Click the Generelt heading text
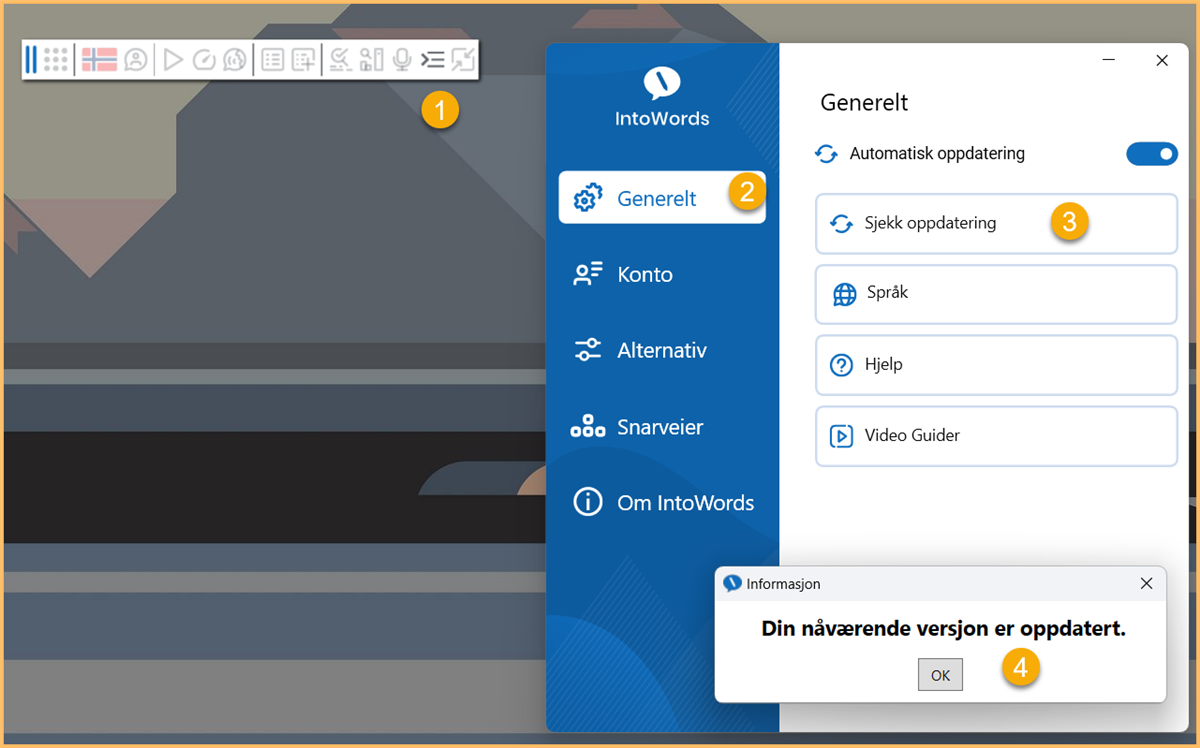 (864, 102)
